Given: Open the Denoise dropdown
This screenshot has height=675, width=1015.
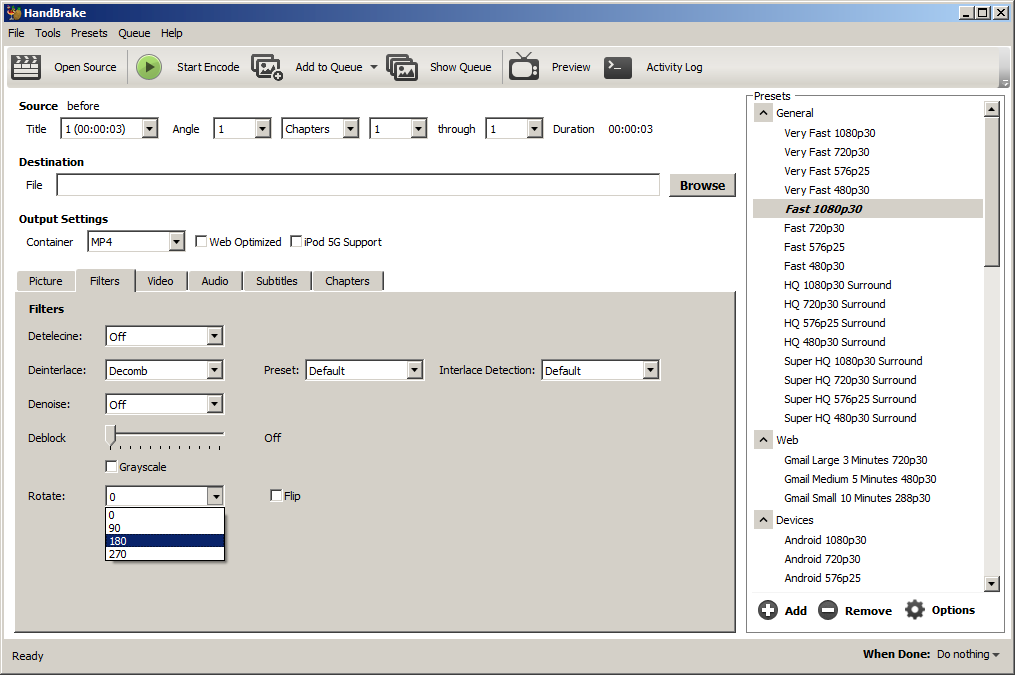Looking at the screenshot, I should (x=215, y=404).
